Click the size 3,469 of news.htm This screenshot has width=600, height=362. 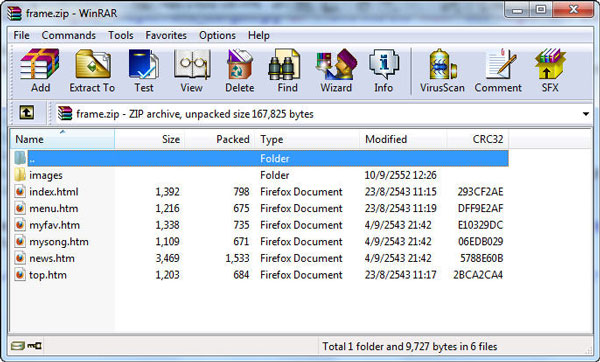pos(167,258)
